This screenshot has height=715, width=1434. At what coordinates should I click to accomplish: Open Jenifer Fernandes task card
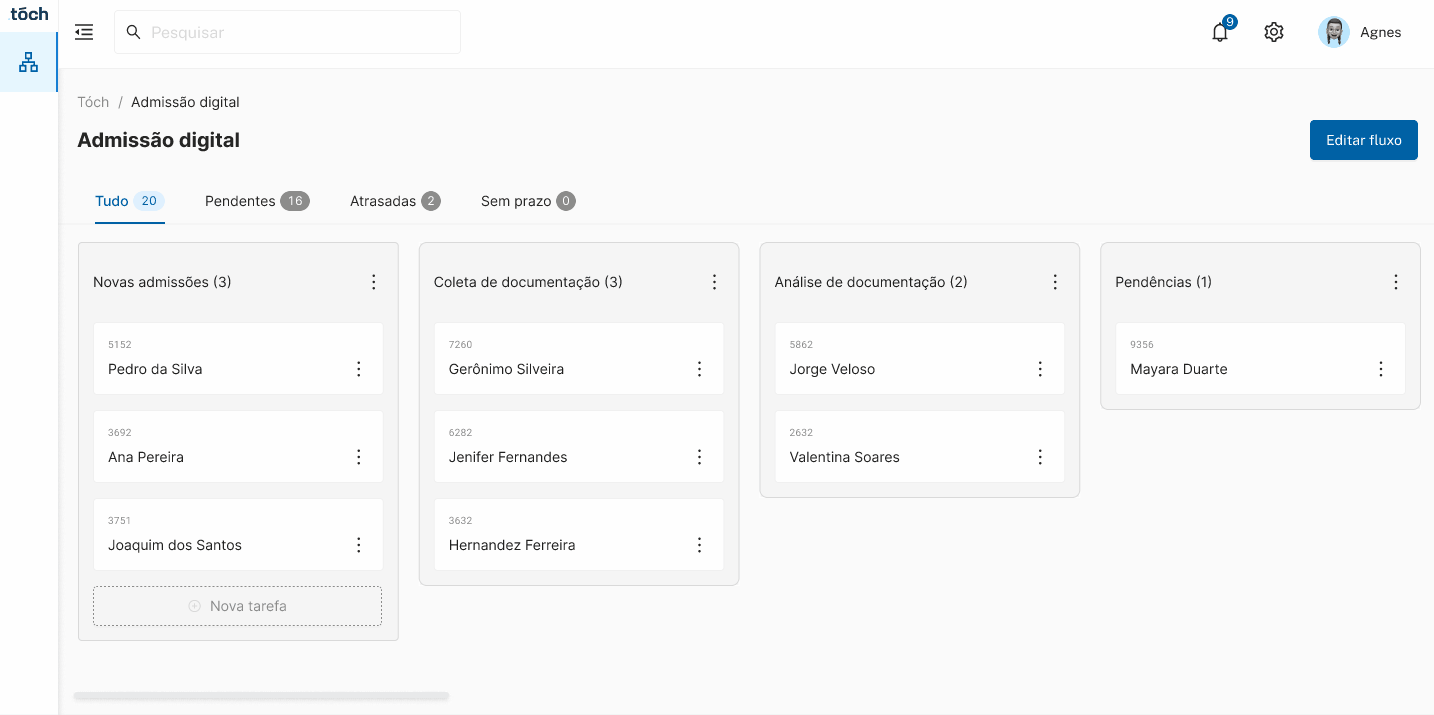(x=579, y=446)
